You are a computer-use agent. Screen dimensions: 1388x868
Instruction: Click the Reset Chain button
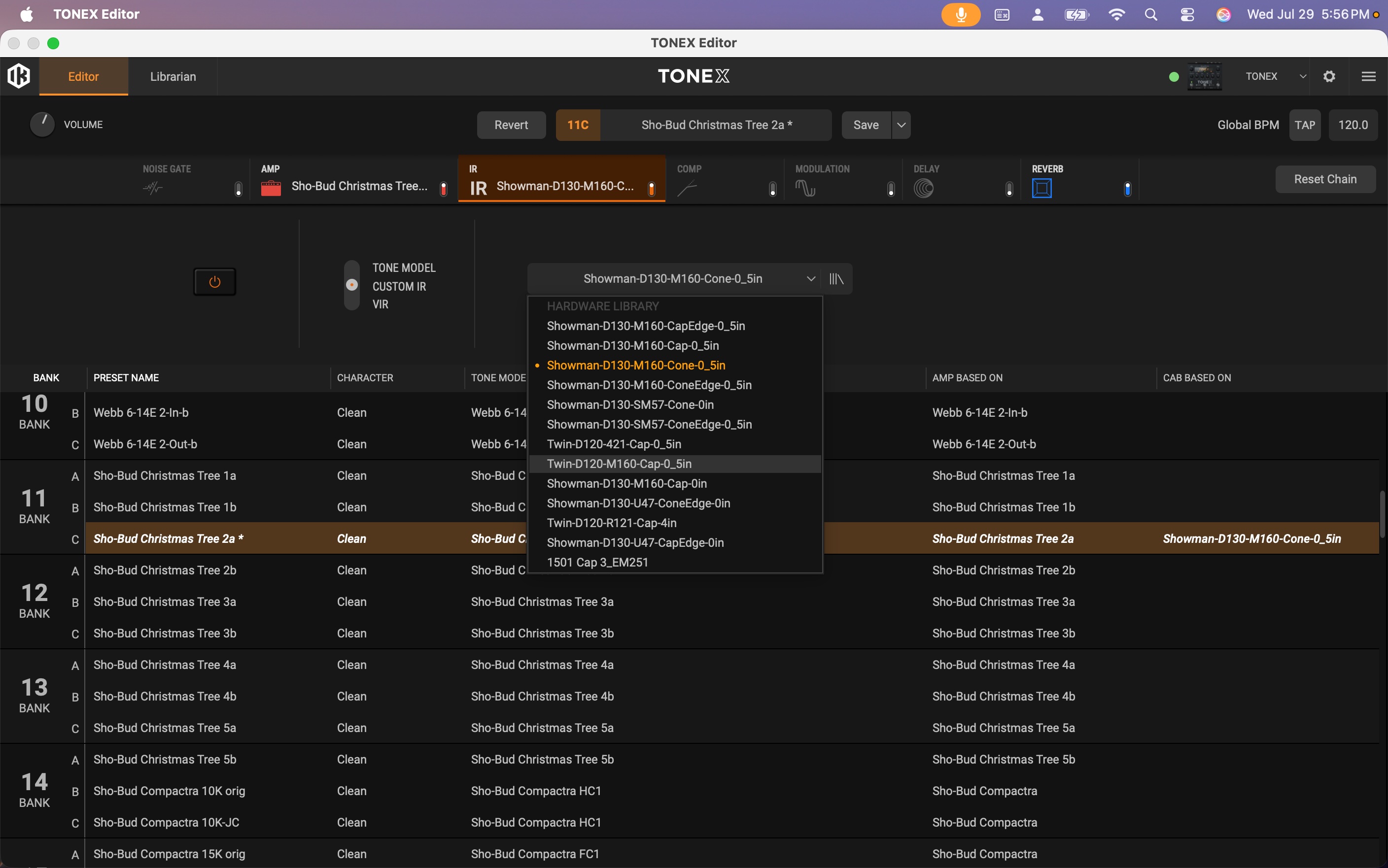point(1325,179)
